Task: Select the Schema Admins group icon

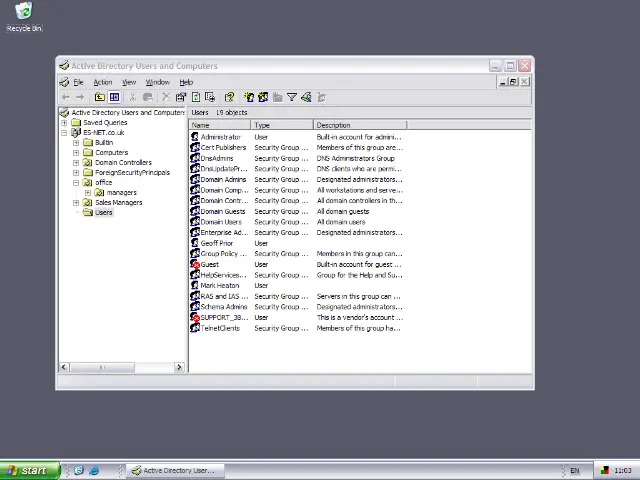Action: tap(195, 307)
